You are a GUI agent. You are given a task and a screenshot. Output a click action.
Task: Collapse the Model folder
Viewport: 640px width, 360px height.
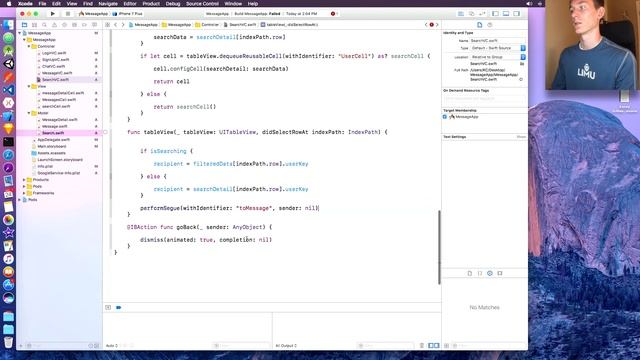point(29,113)
